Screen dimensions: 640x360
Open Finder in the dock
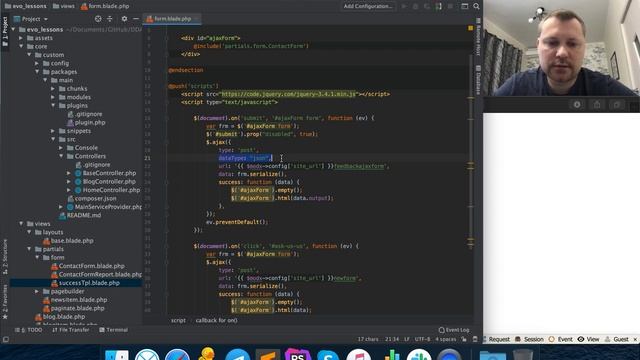117,354
